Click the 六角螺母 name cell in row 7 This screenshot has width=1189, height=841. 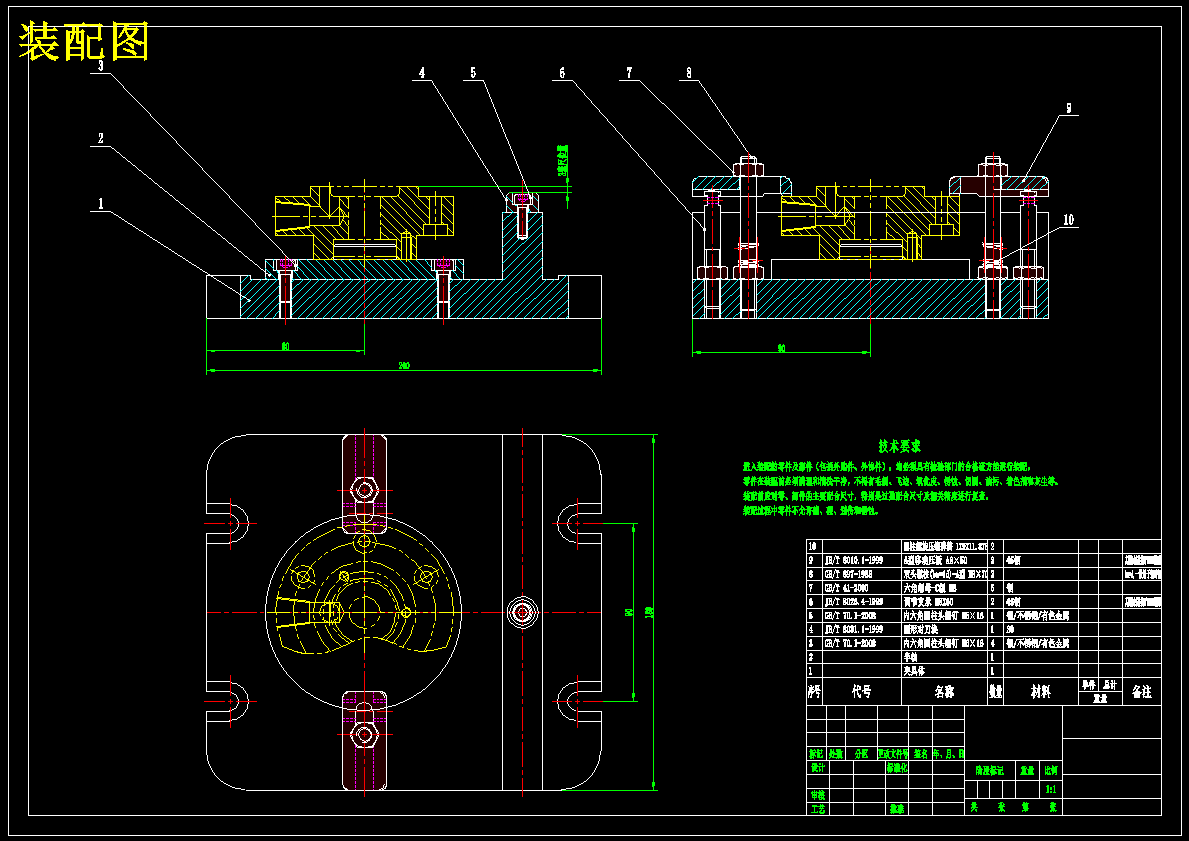[x=930, y=588]
